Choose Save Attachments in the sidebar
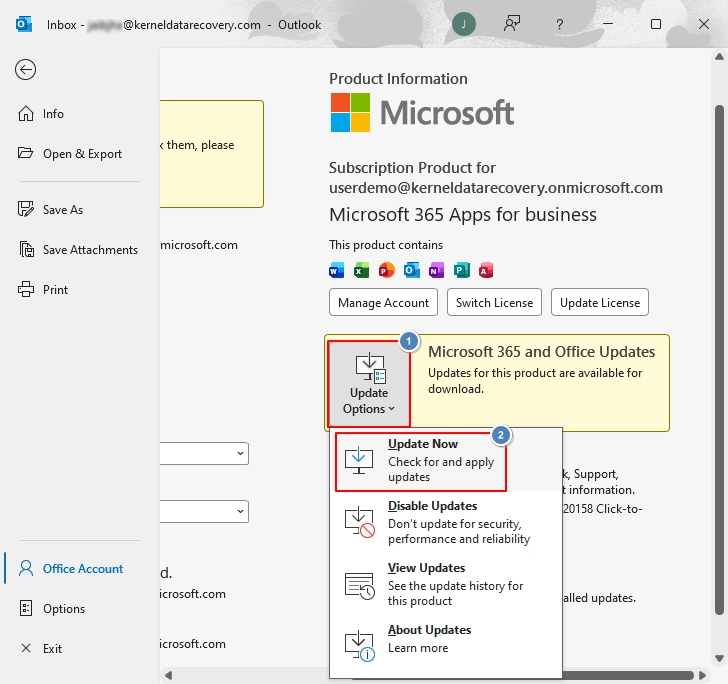Screen dimensions: 728x684 point(78,249)
